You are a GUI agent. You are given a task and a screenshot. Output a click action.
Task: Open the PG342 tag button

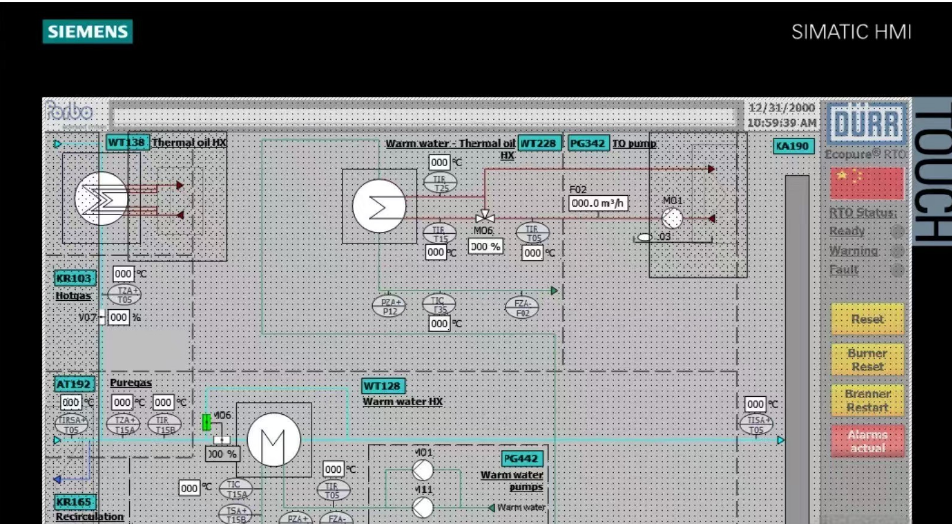[x=588, y=143]
